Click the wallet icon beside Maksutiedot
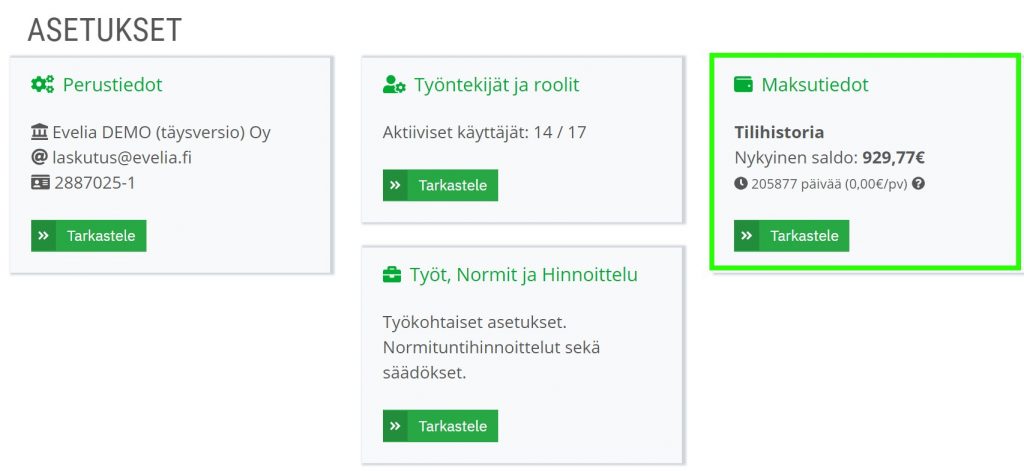The image size is (1024, 471). click(x=743, y=84)
